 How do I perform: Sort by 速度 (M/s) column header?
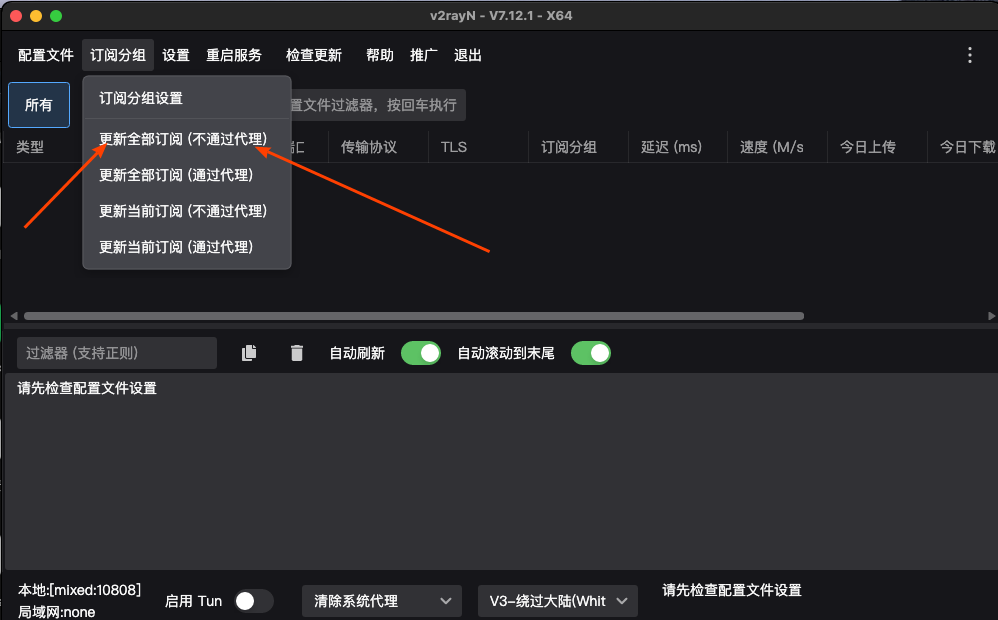coord(771,147)
